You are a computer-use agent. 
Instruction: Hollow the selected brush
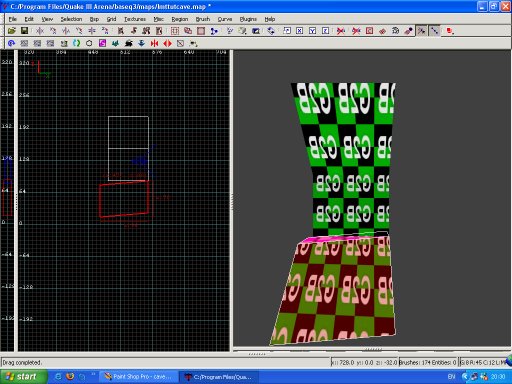click(x=201, y=31)
